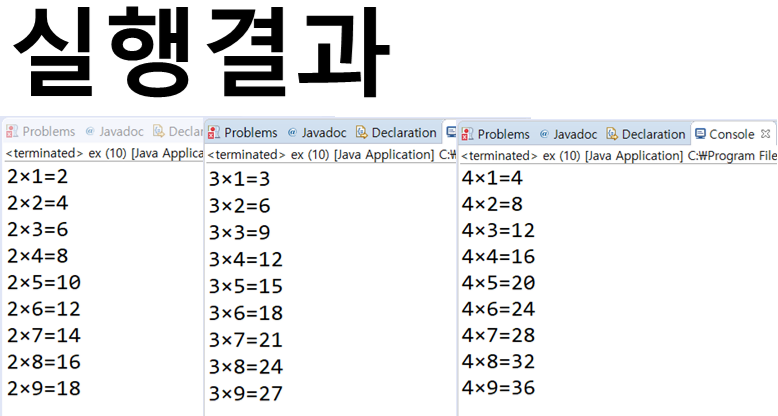778x416 pixels.
Task: Select the output line 2×7=14
Action: [x=44, y=336]
